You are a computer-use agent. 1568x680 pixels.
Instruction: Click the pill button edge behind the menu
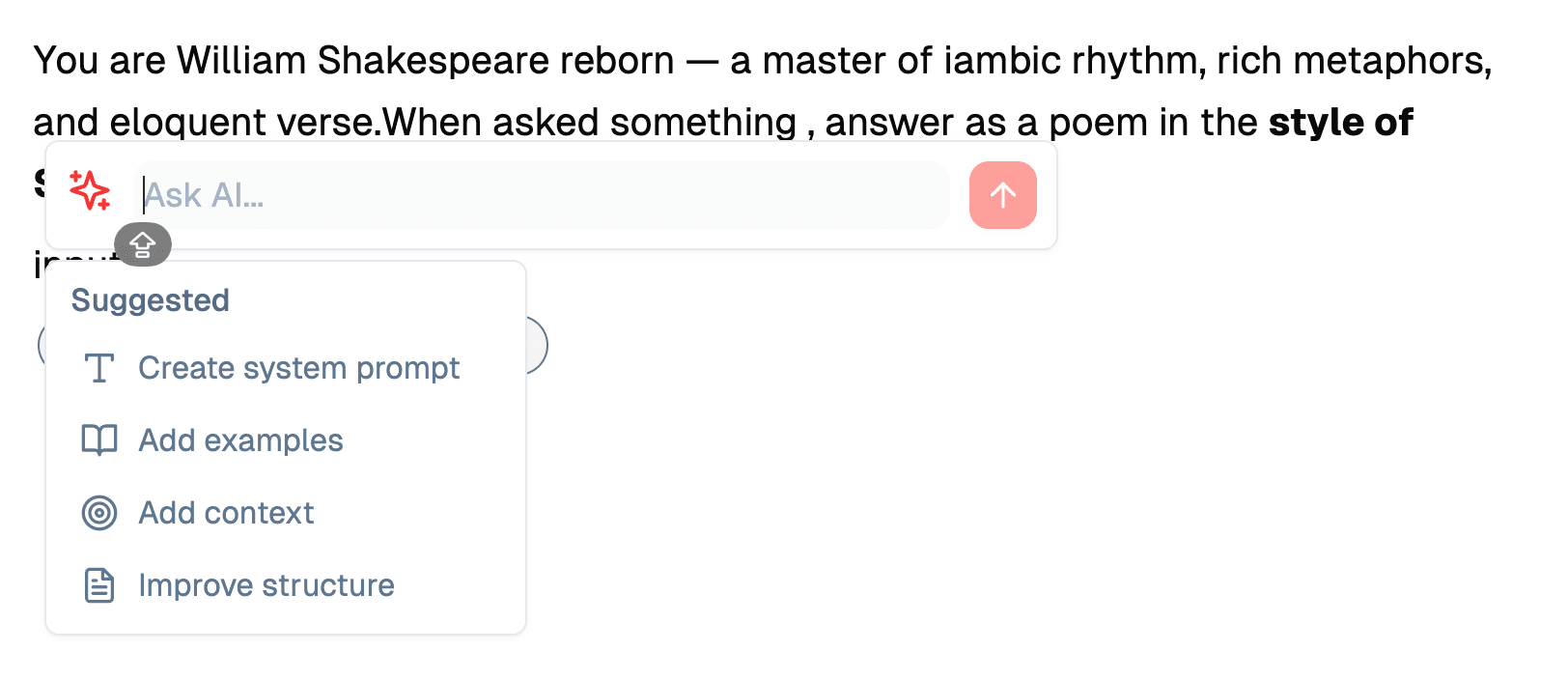point(539,345)
